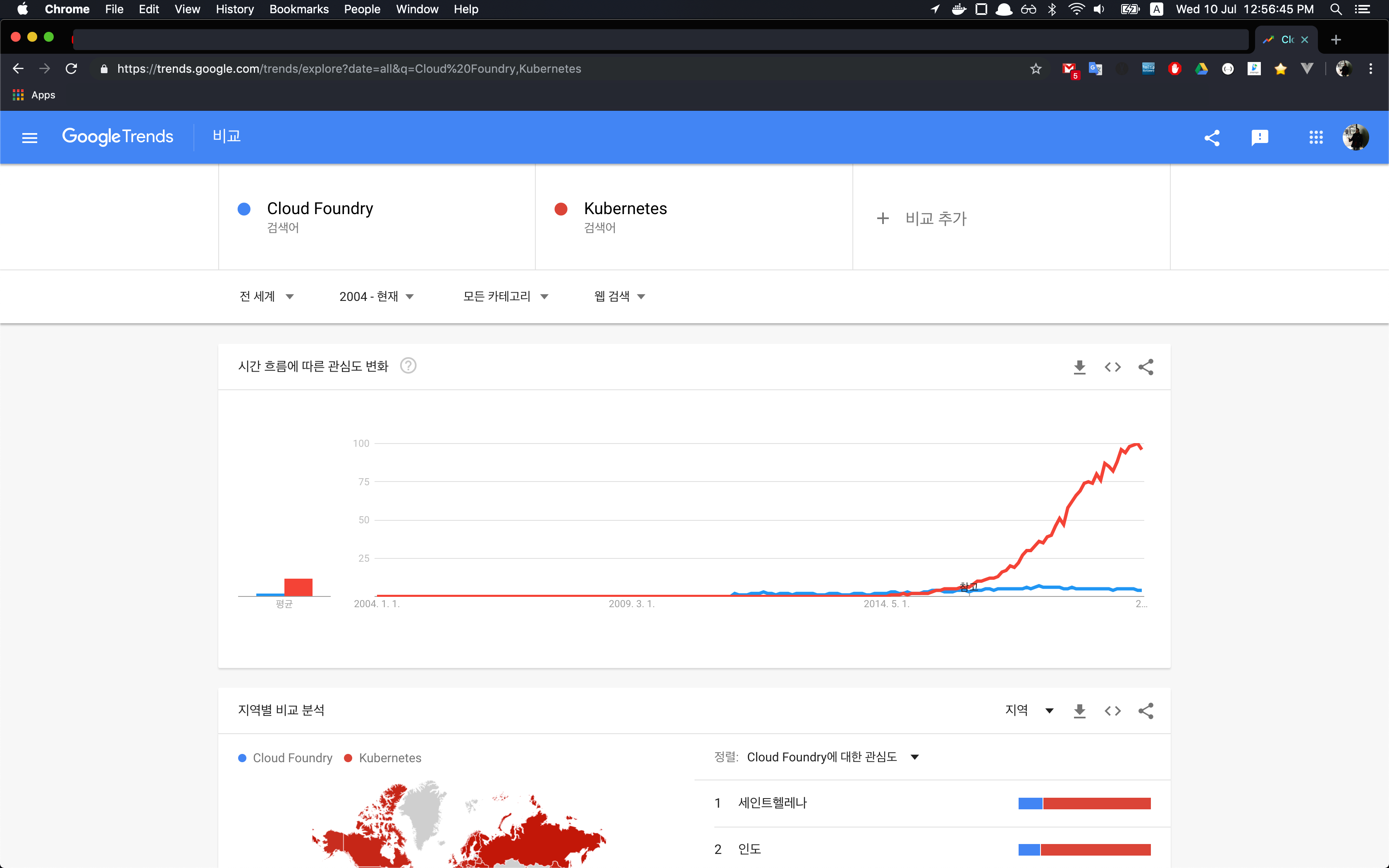Download CSV of interest over time chart
The width and height of the screenshot is (1389, 868).
coord(1080,367)
